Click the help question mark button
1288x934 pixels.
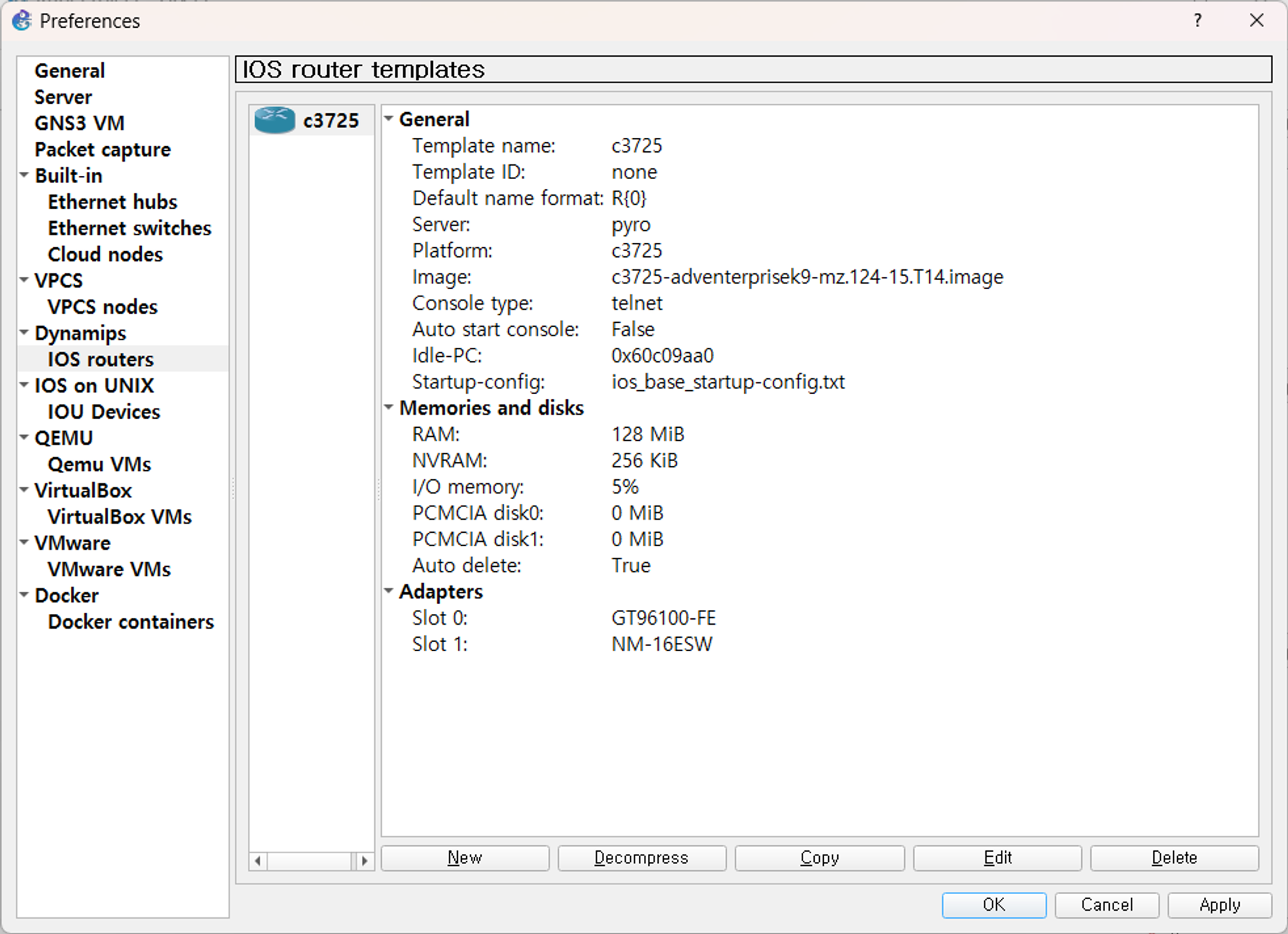(1197, 21)
